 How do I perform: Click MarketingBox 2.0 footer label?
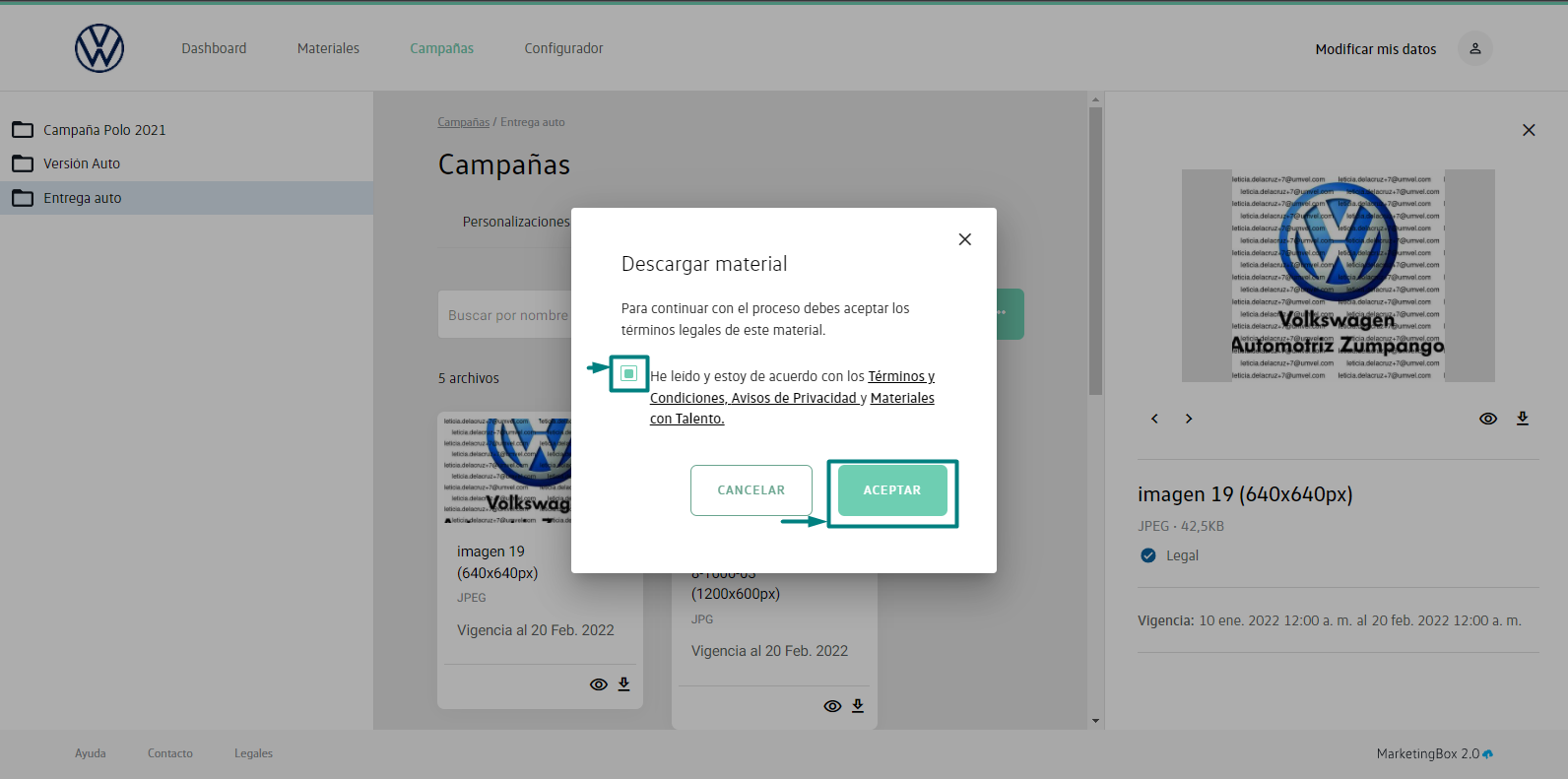coord(1428,753)
